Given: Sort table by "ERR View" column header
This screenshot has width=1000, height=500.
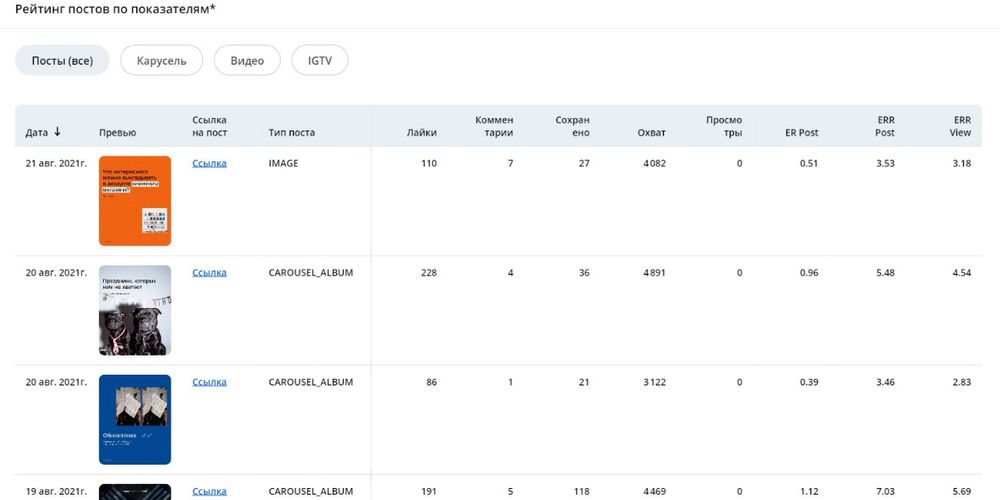Looking at the screenshot, I should [x=960, y=126].
